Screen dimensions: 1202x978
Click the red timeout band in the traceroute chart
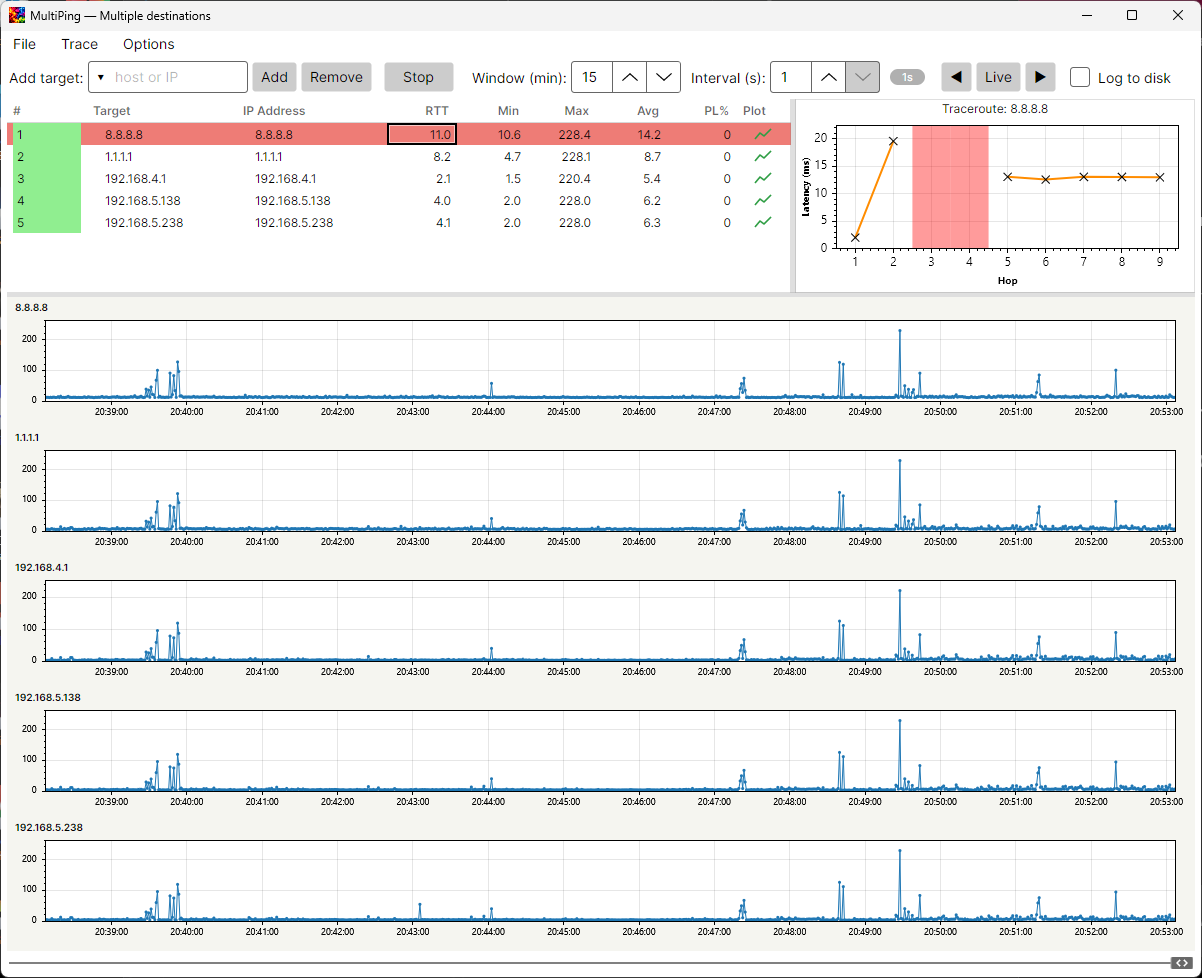tap(950, 187)
